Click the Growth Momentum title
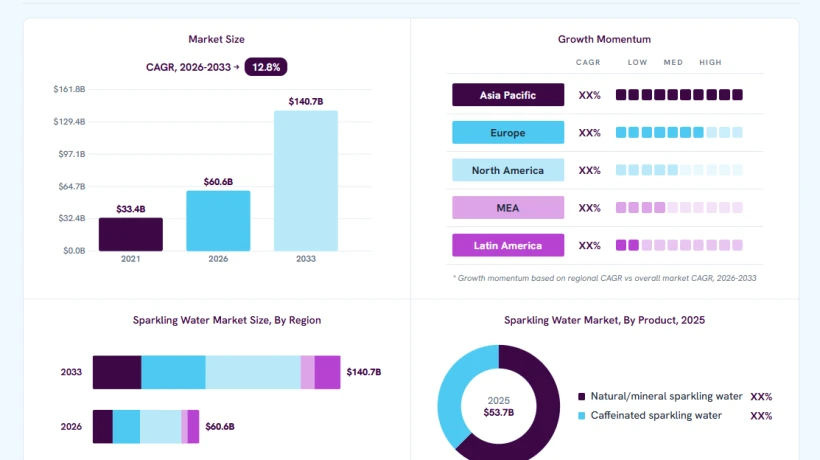The image size is (820, 460). pos(604,39)
